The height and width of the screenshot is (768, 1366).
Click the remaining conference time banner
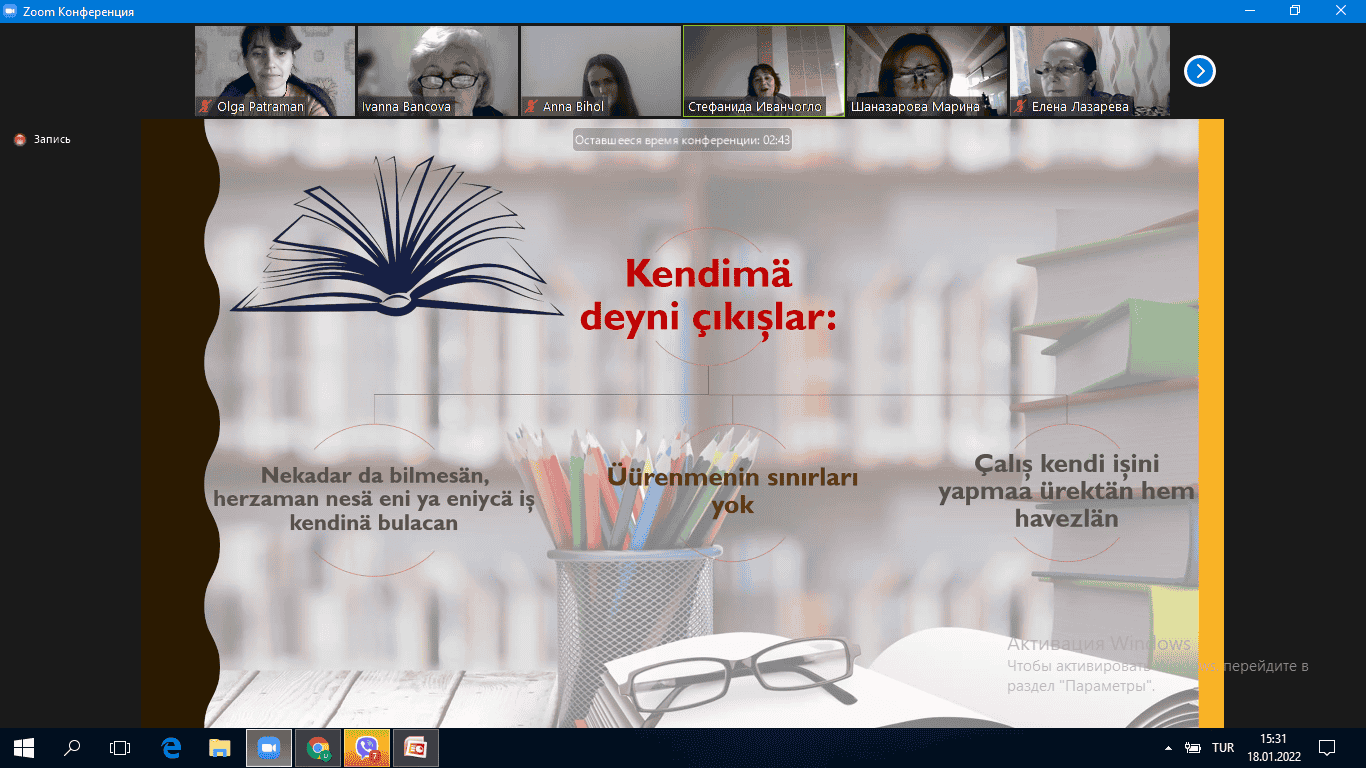coord(682,141)
